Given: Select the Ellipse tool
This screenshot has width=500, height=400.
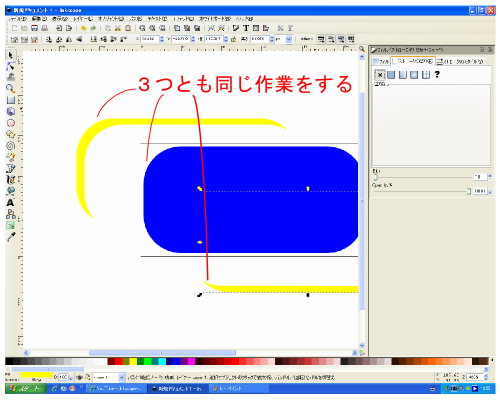Looking at the screenshot, I should pos(11,123).
